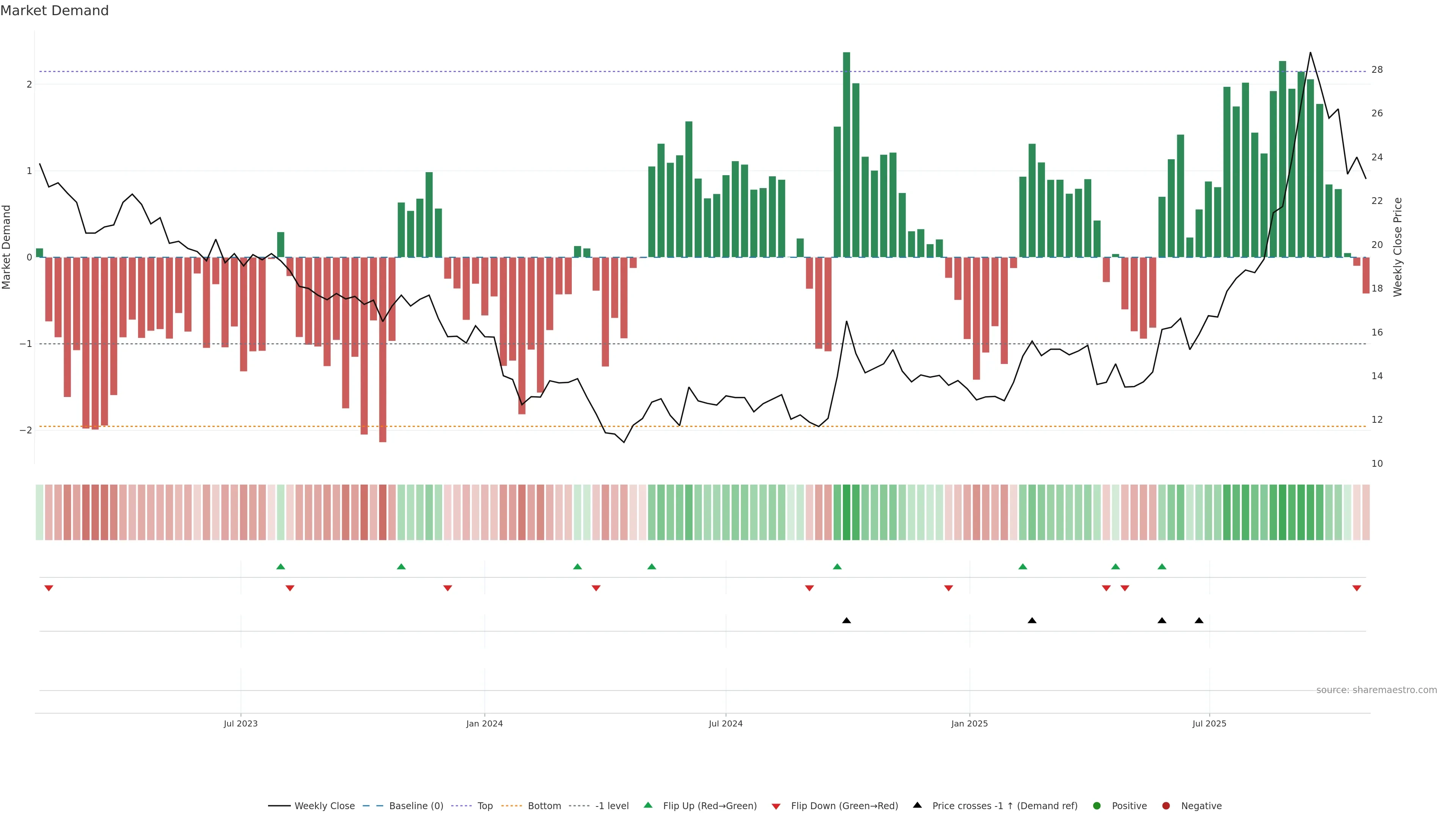Click the Price crosses -1 legend icon
The image size is (1456, 819).
pos(917,805)
